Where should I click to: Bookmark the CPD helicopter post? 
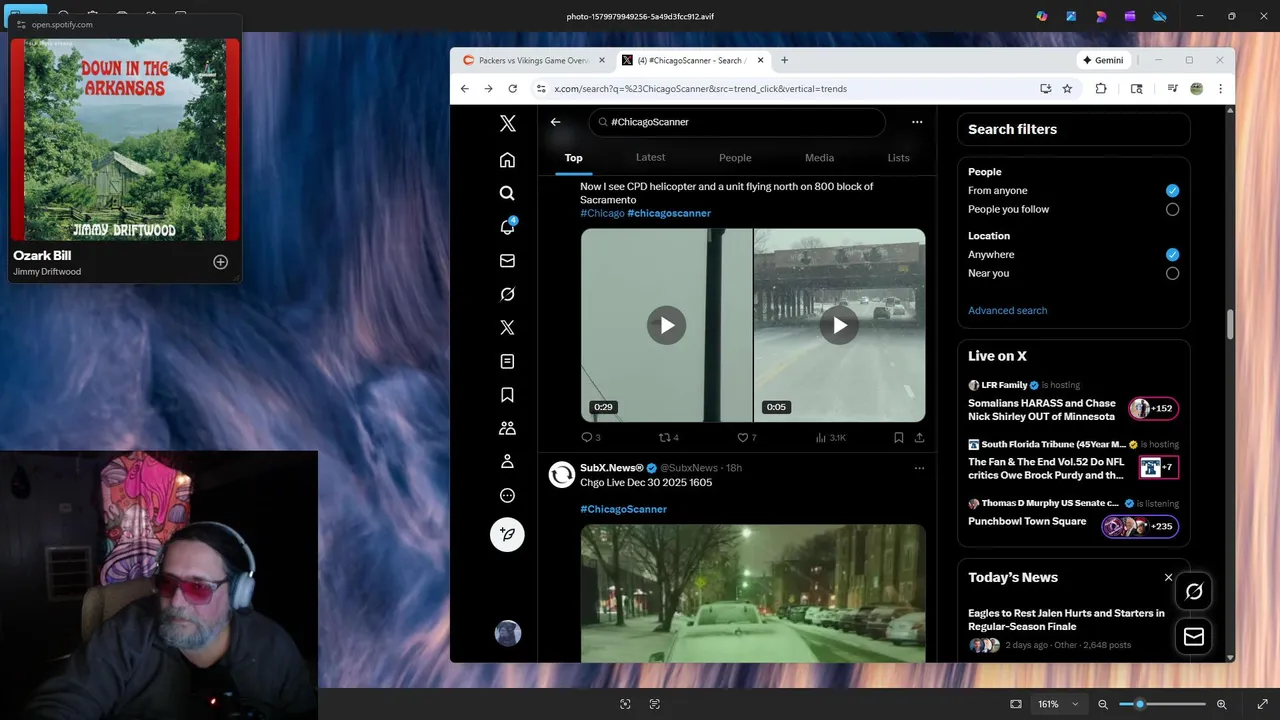tap(898, 437)
